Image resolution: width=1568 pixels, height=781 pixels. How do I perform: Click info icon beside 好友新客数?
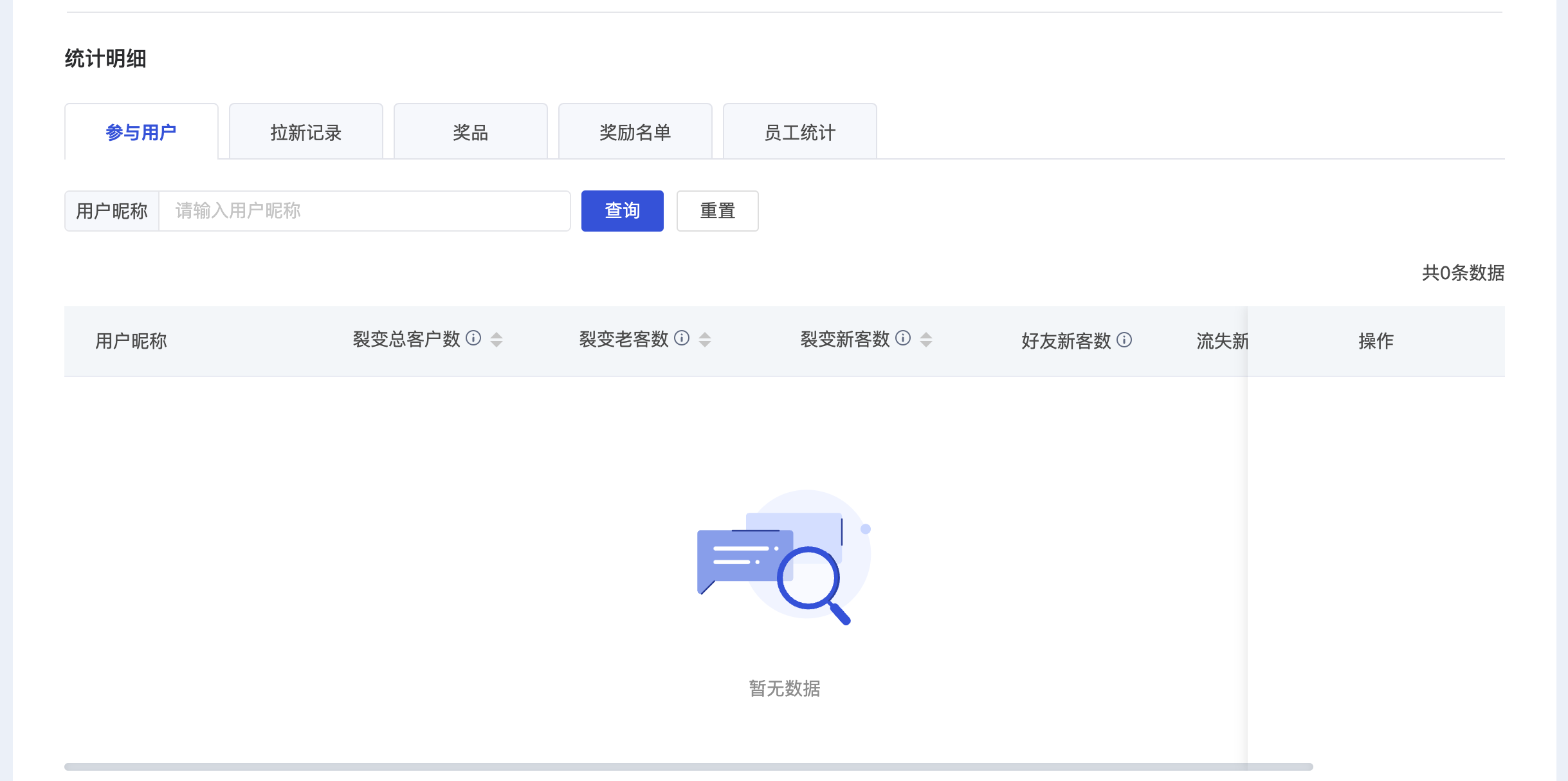[1124, 340]
